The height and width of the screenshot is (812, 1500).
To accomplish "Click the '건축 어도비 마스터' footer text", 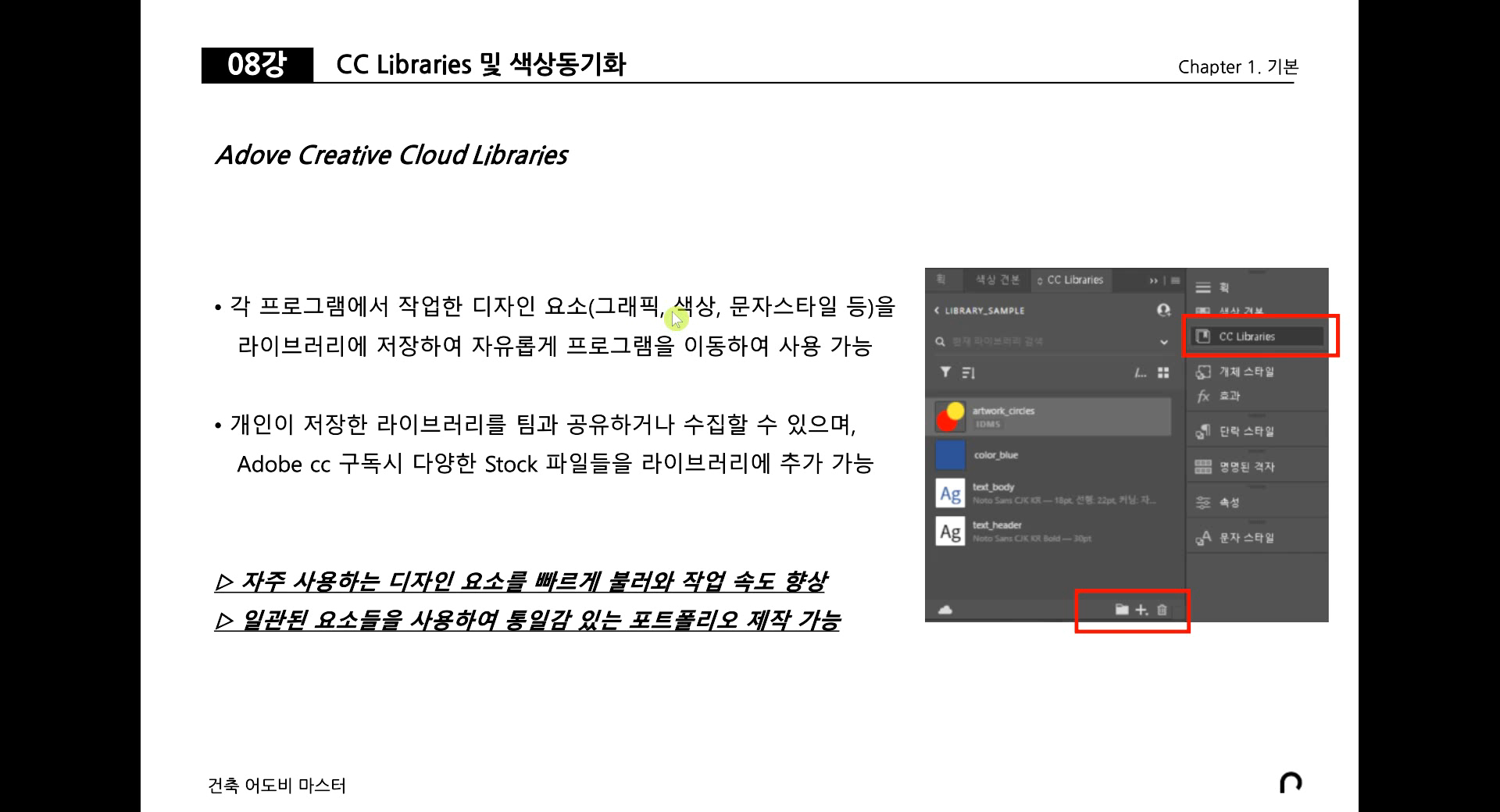I will click(x=277, y=785).
